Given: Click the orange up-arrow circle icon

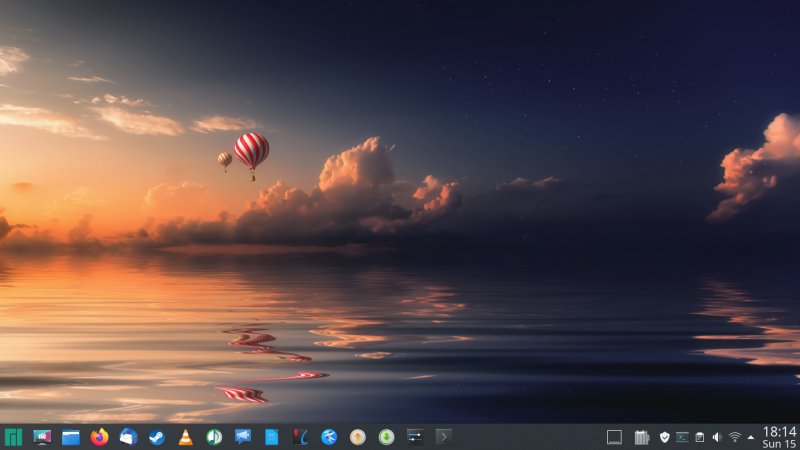Looking at the screenshot, I should [x=357, y=437].
